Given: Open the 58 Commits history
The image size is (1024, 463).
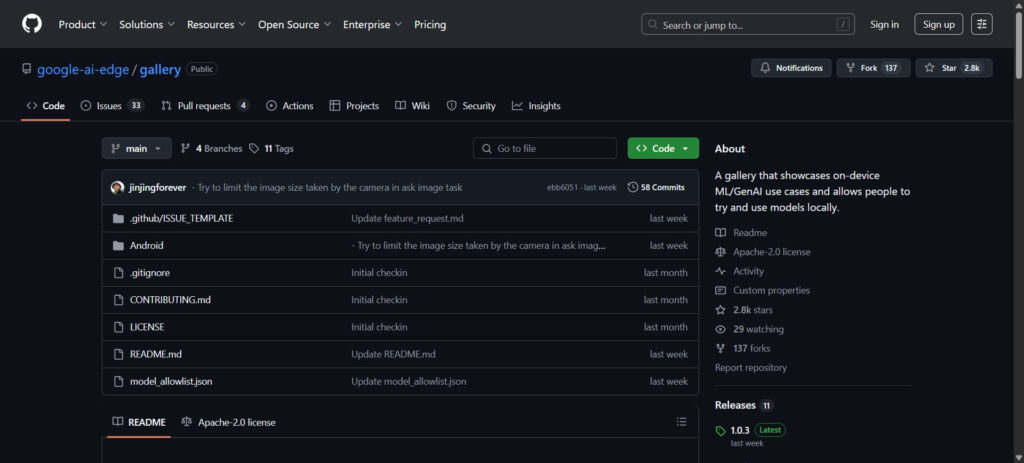Looking at the screenshot, I should coord(655,187).
